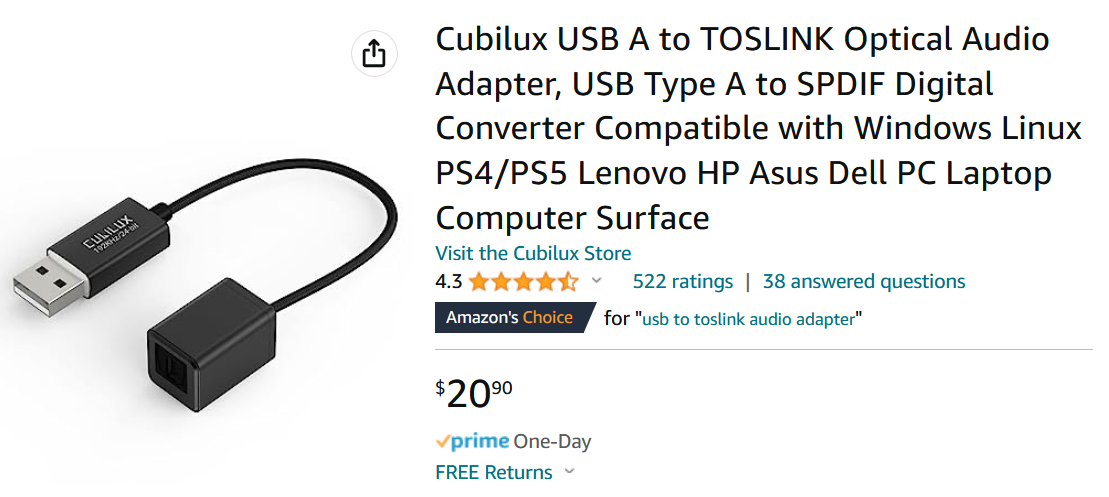Open the FREE Returns details

pos(494,472)
